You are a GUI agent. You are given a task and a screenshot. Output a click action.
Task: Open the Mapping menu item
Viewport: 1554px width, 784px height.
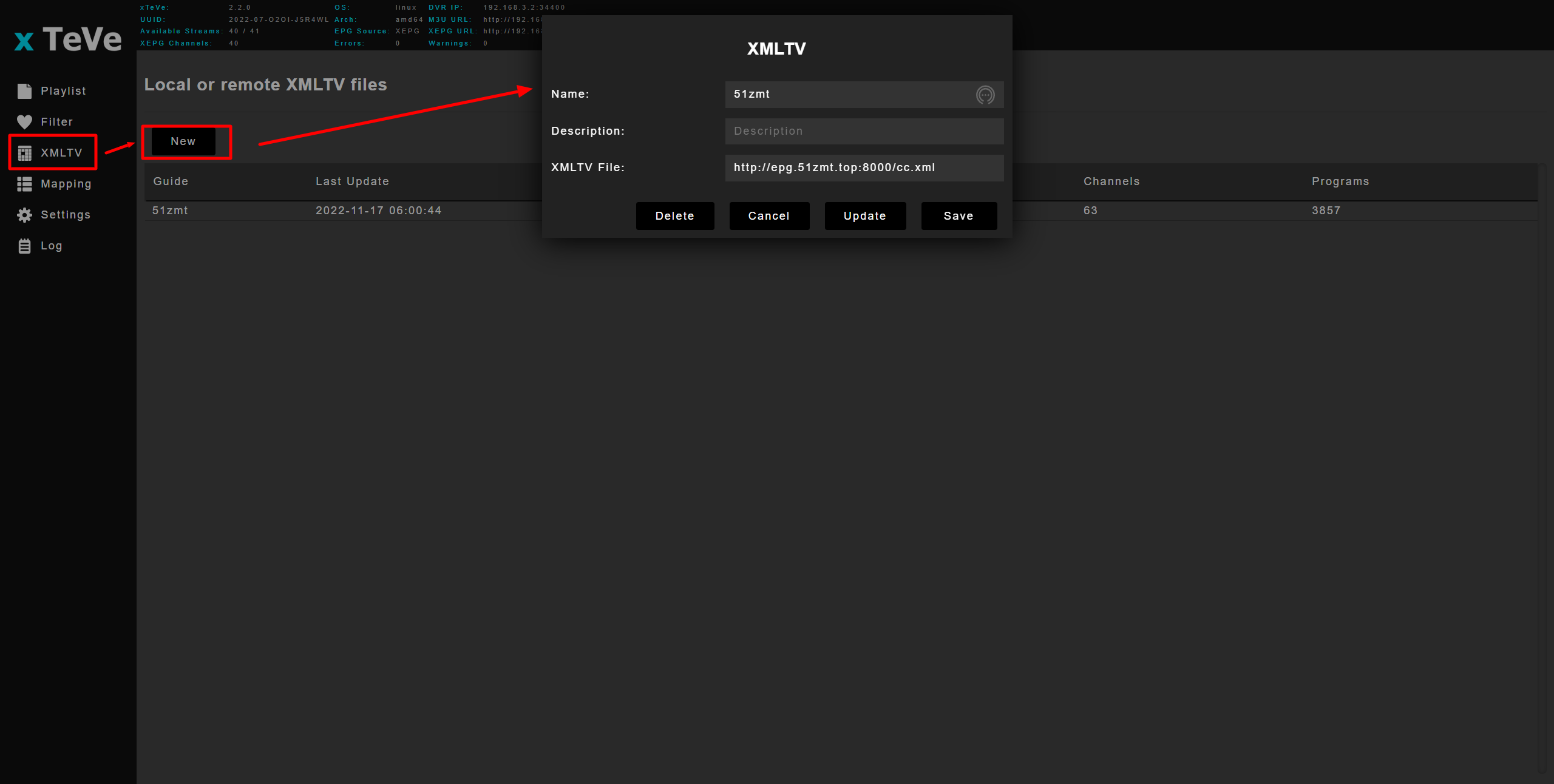click(66, 184)
